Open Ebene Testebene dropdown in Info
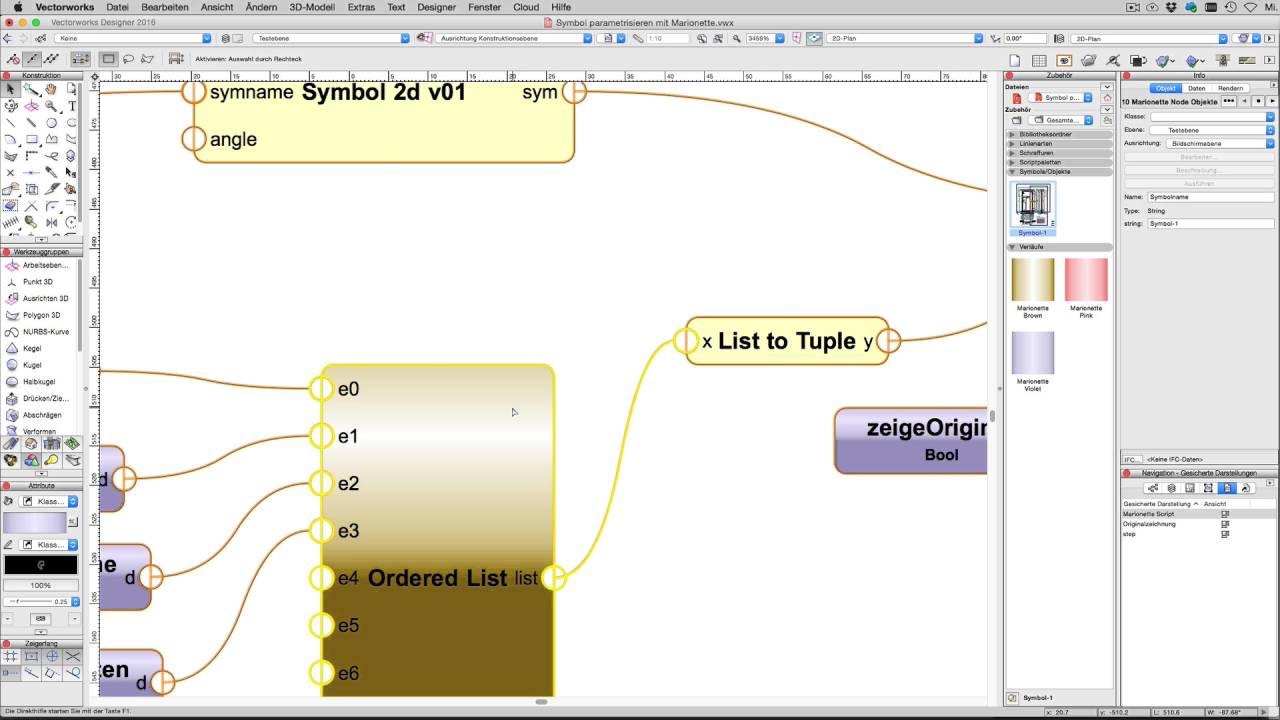Viewport: 1280px width, 720px height. coord(1212,130)
